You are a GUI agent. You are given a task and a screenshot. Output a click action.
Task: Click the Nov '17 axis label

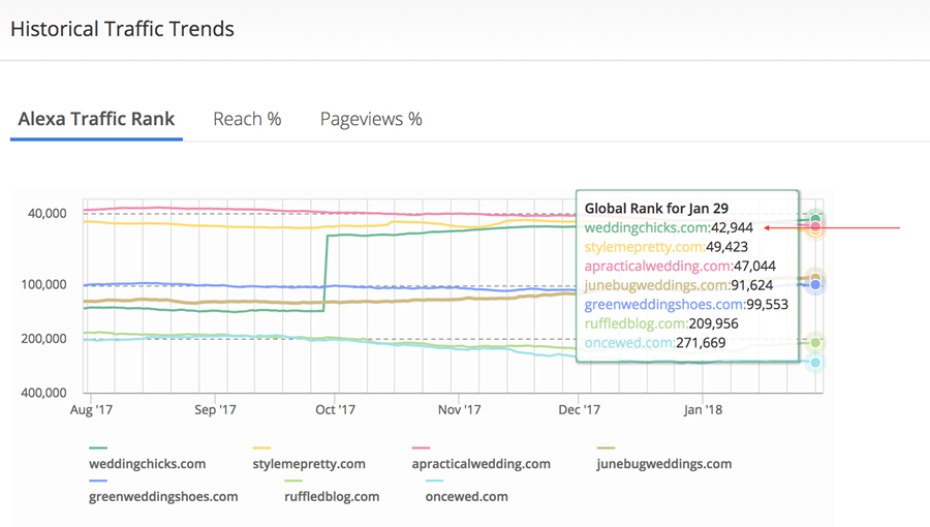pos(459,410)
